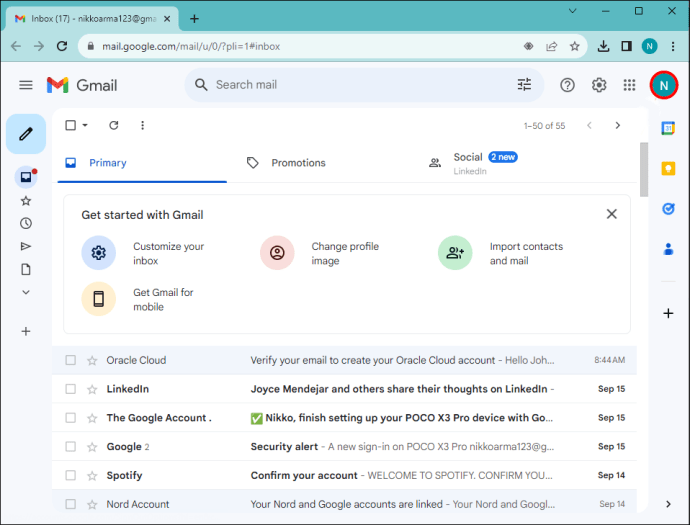Click the mail list vertical scrollbar
This screenshot has height=525, width=690.
tap(644, 170)
